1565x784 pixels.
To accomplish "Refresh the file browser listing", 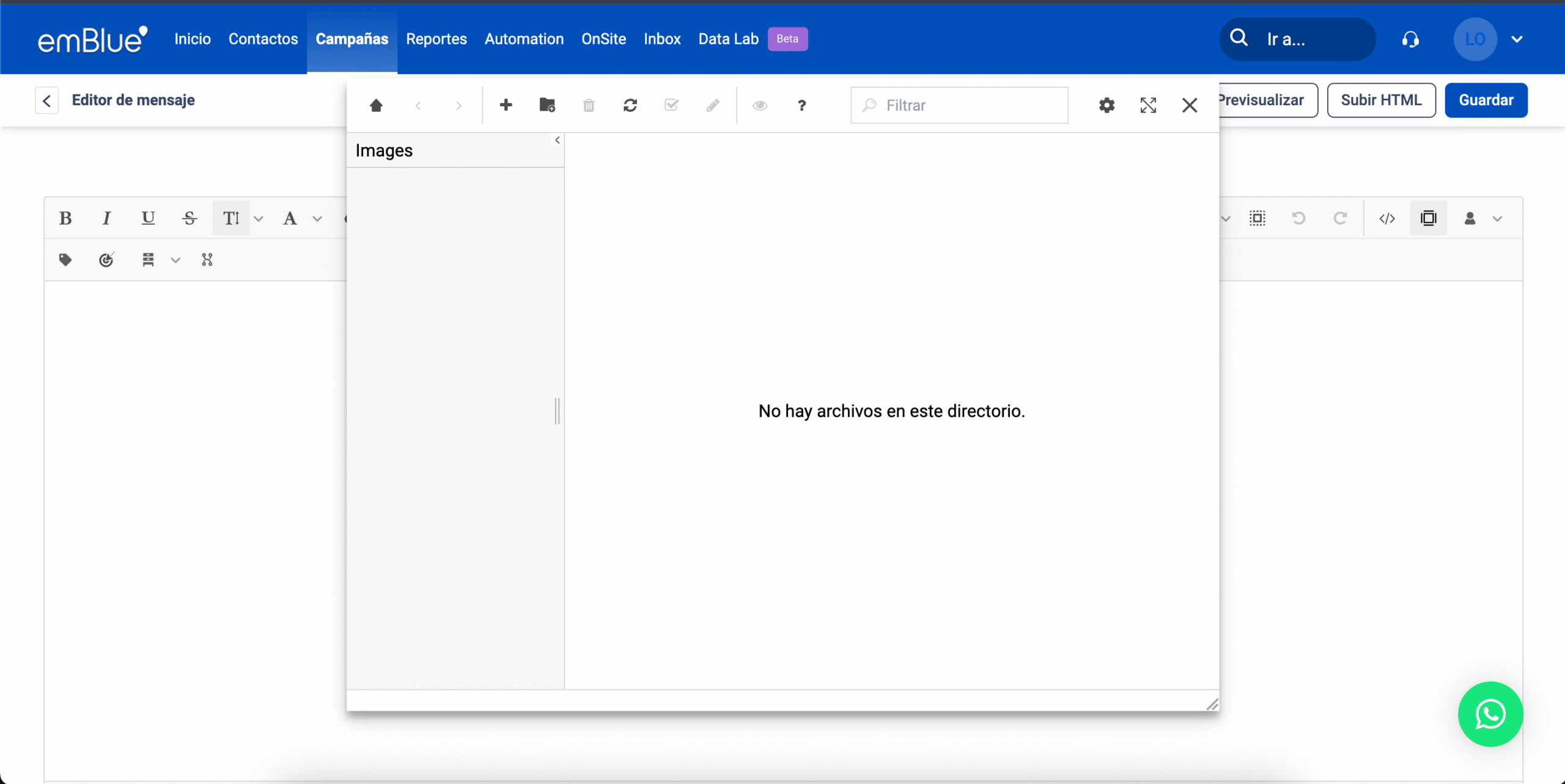I will [x=630, y=105].
